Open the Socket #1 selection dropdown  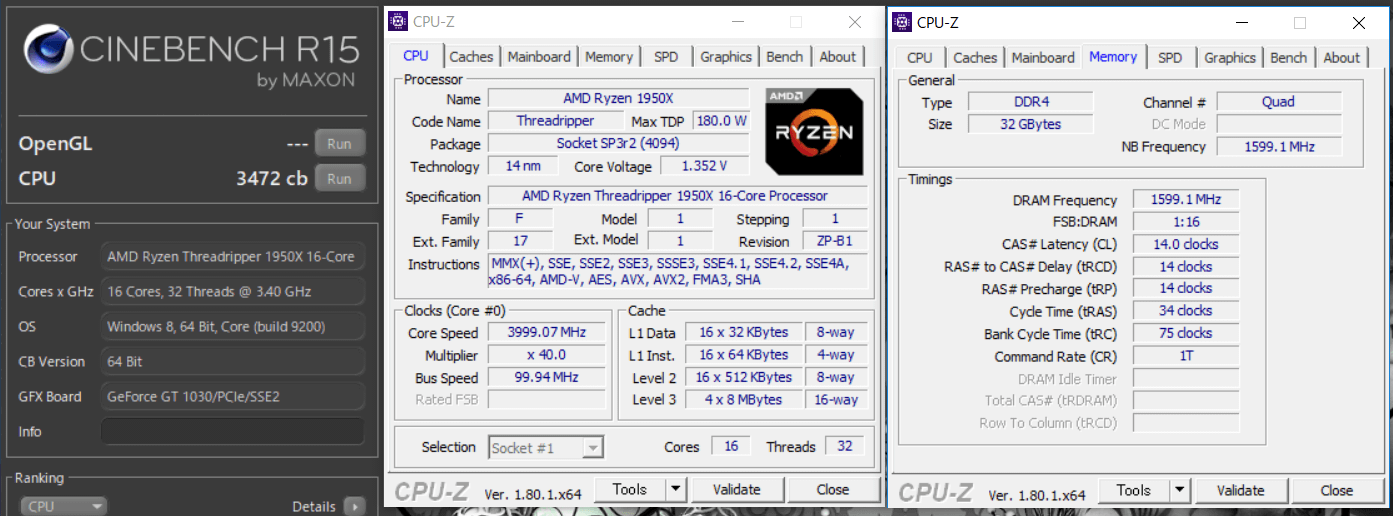click(546, 448)
